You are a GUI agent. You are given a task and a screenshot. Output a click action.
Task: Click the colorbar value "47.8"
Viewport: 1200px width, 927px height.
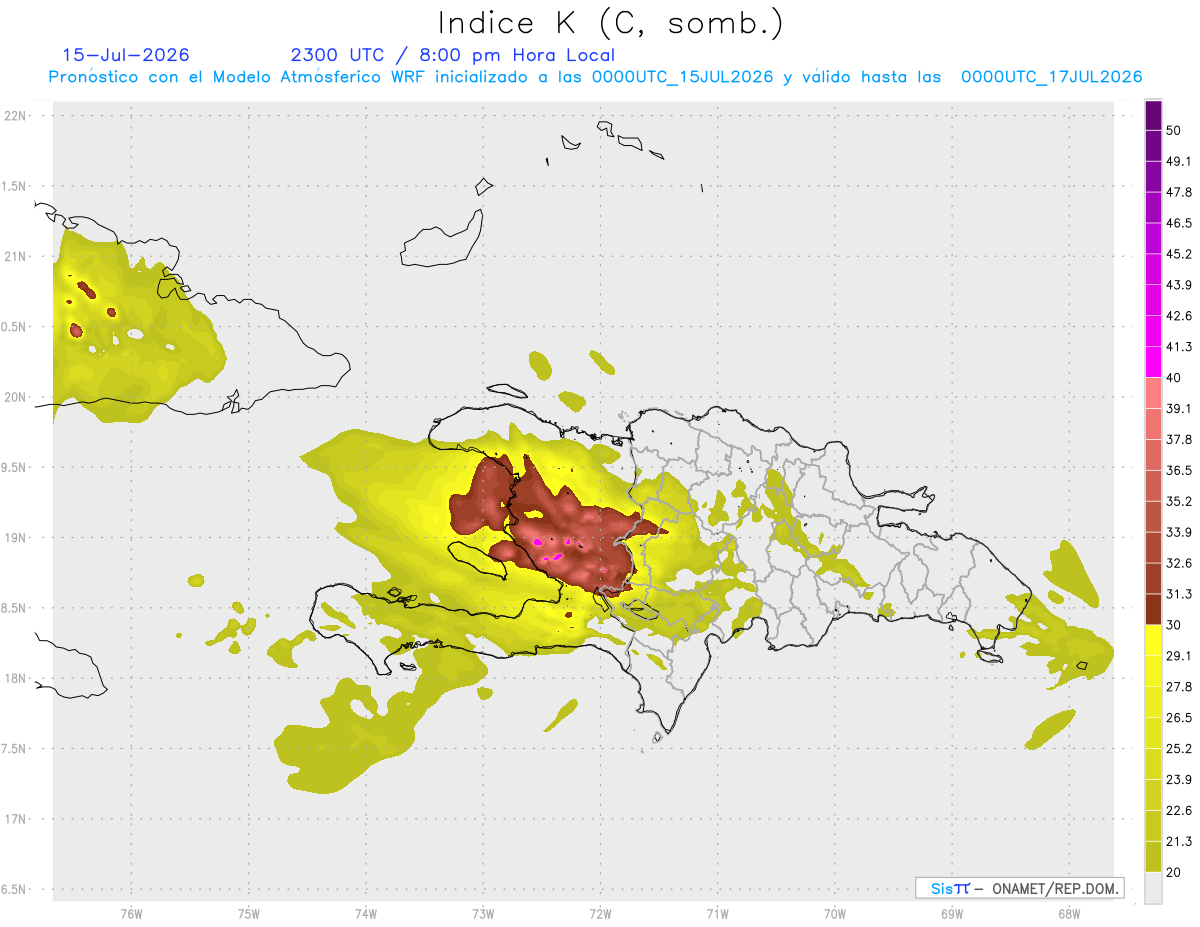click(1179, 192)
